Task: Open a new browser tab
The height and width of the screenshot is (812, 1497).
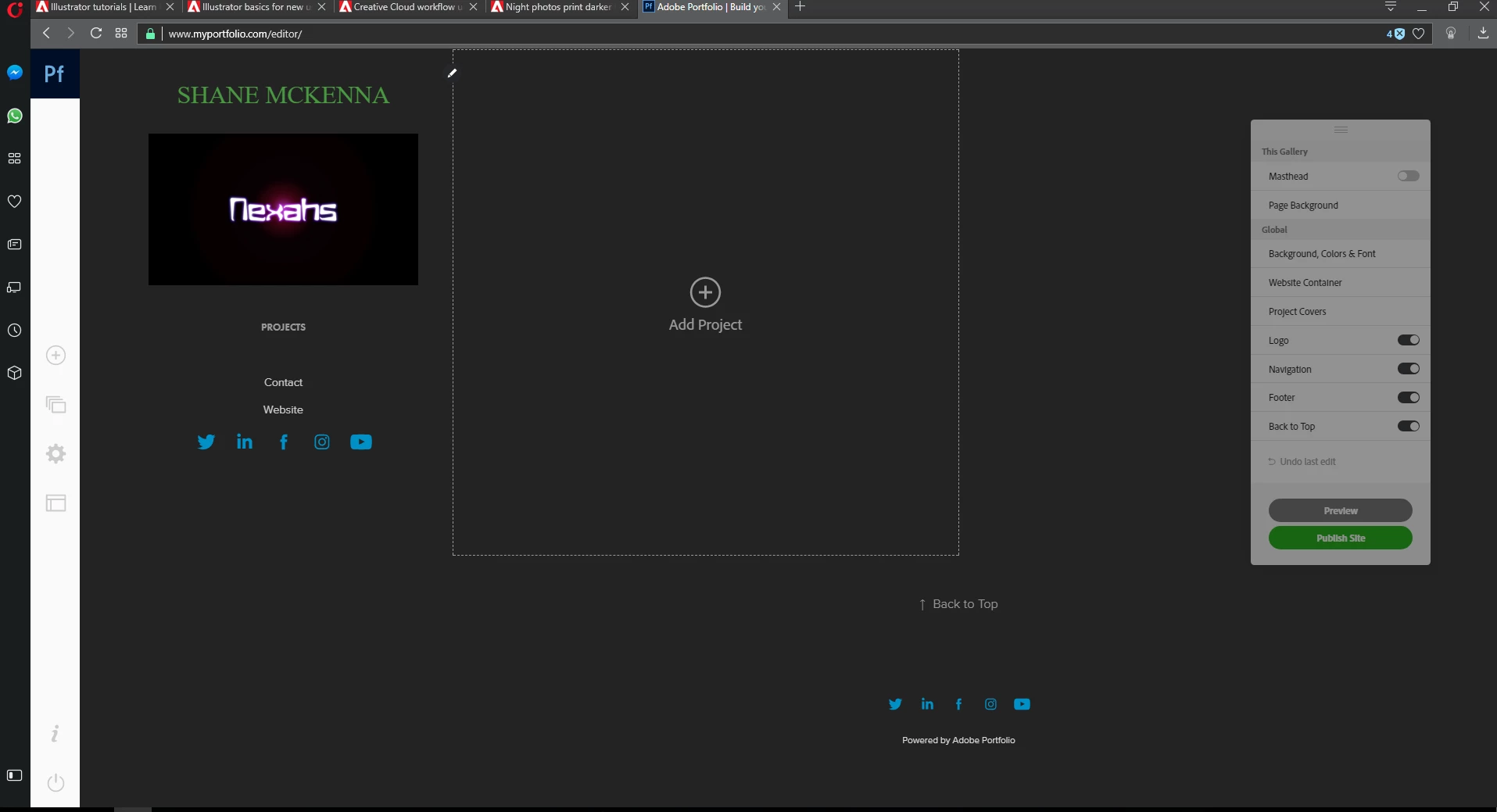Action: click(x=800, y=7)
